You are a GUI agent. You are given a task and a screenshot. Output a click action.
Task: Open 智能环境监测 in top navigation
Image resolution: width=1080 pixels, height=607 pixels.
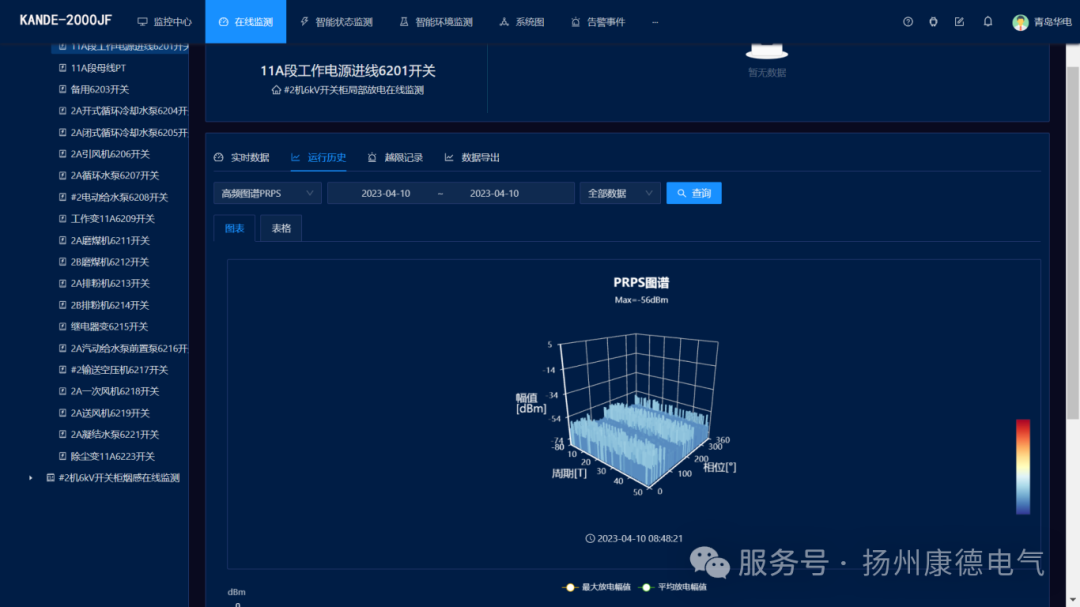tap(436, 22)
